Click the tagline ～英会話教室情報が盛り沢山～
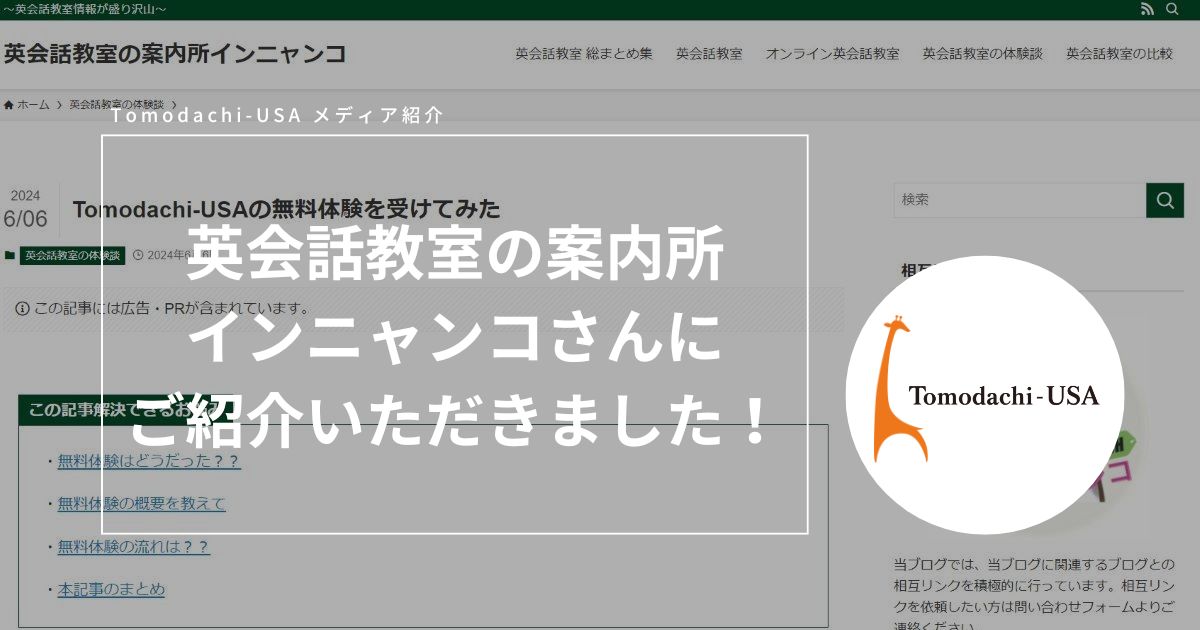The height and width of the screenshot is (630, 1200). 84,9
